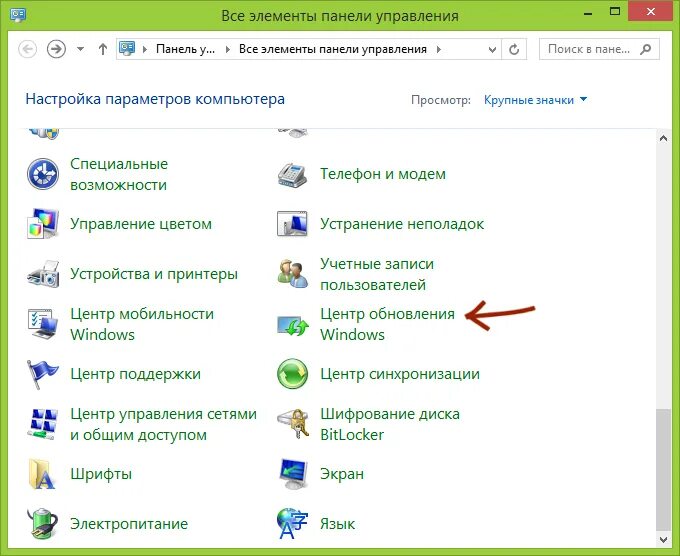Close the Control Panel window
This screenshot has height=556, width=680.
[x=650, y=12]
